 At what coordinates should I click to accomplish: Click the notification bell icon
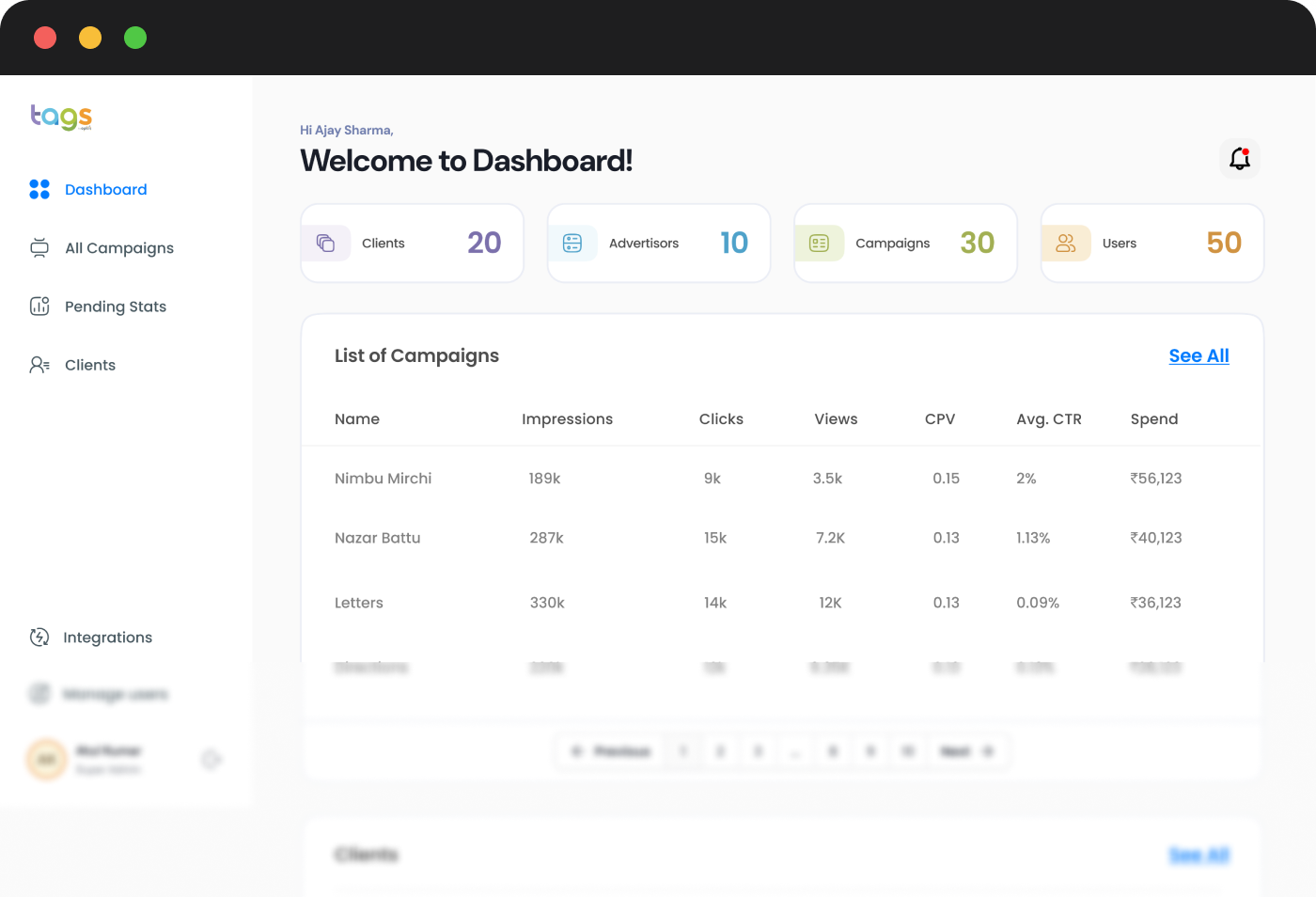coord(1240,159)
